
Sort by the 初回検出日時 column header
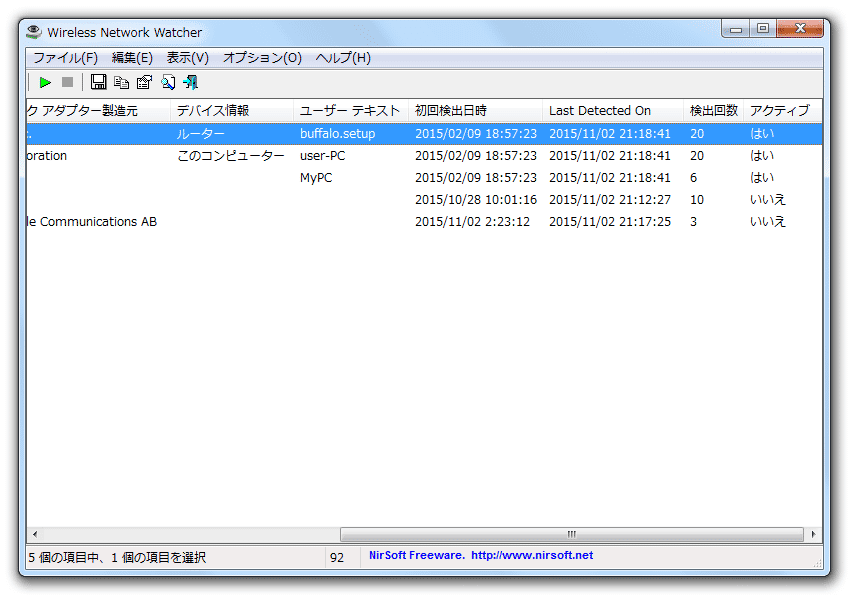[x=475, y=110]
